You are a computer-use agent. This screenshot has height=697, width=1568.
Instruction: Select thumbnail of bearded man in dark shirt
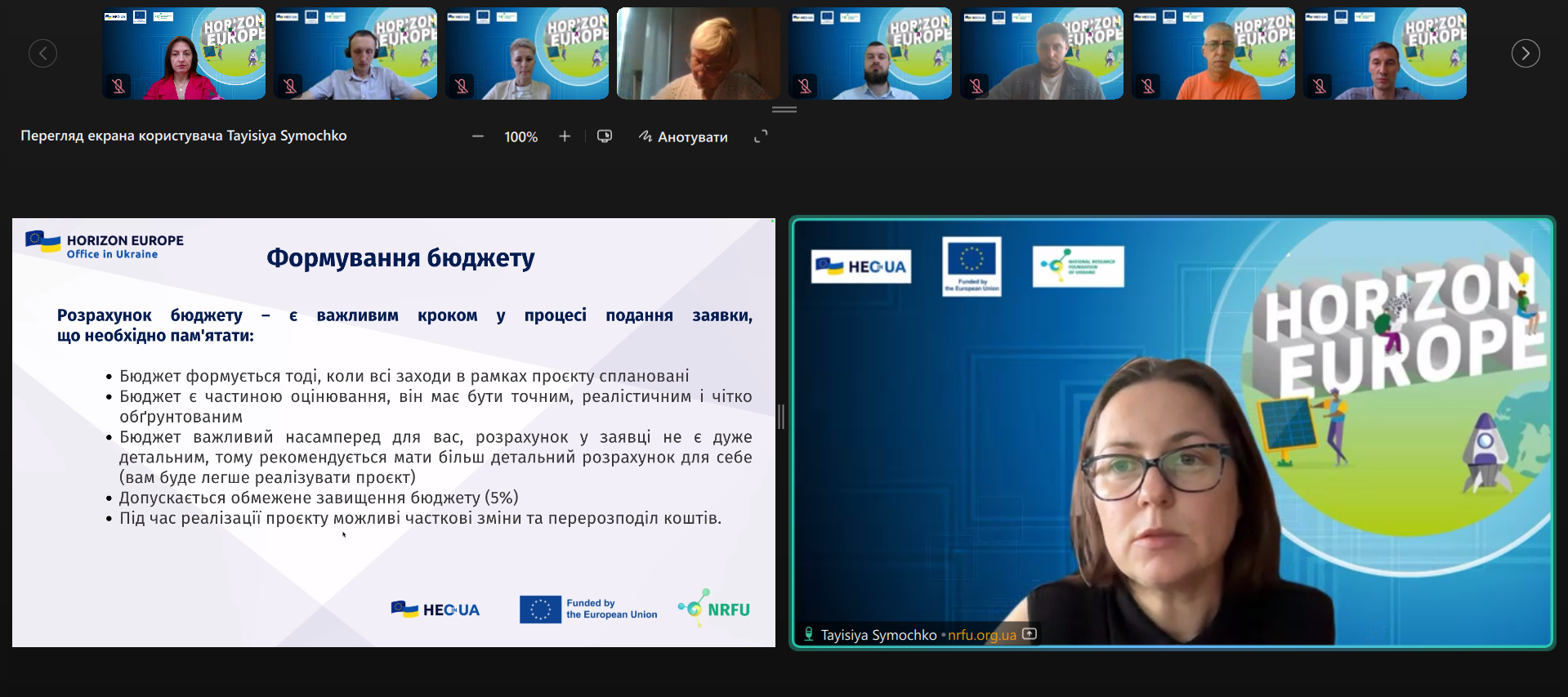point(870,54)
